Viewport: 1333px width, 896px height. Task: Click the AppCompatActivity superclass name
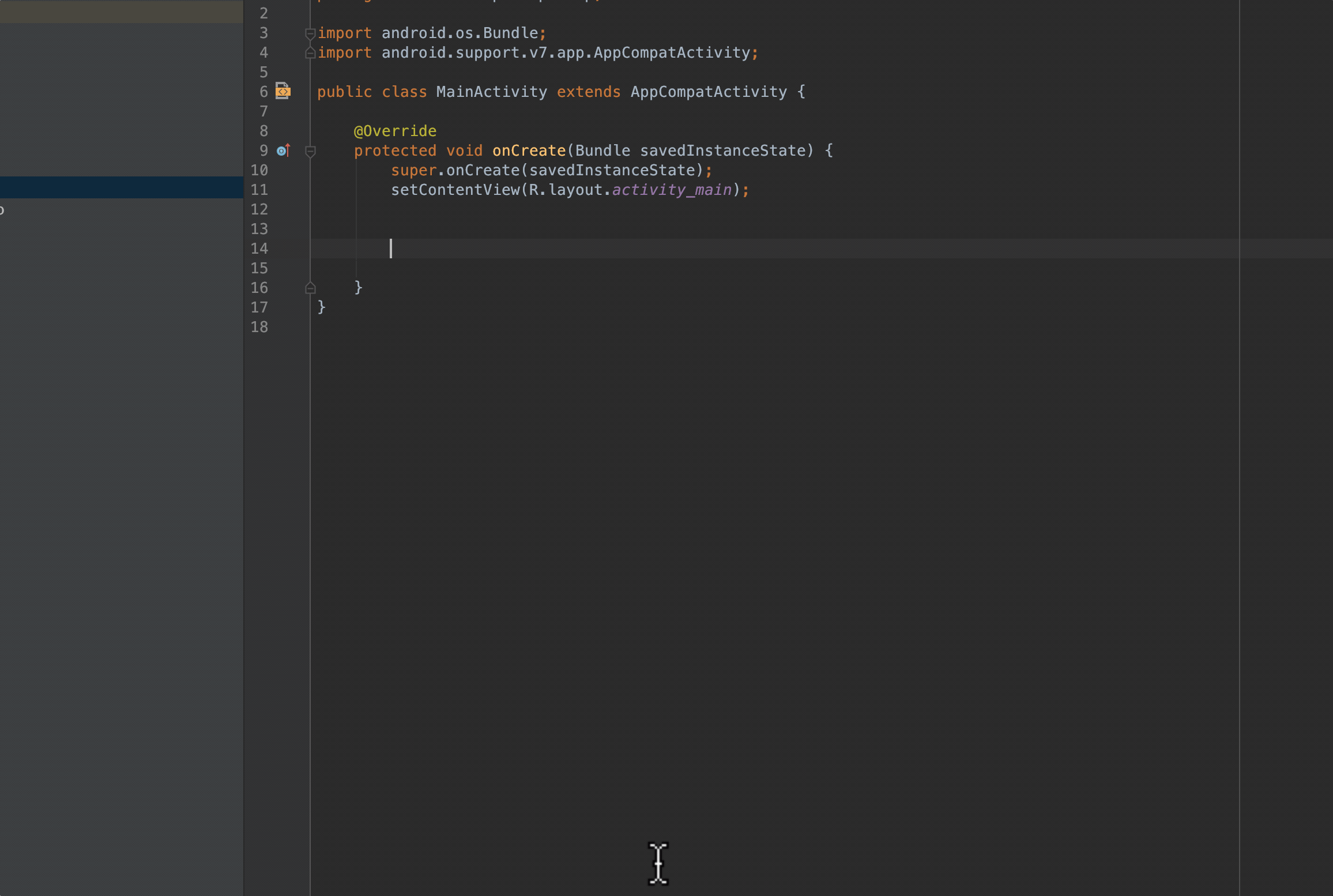[x=708, y=92]
